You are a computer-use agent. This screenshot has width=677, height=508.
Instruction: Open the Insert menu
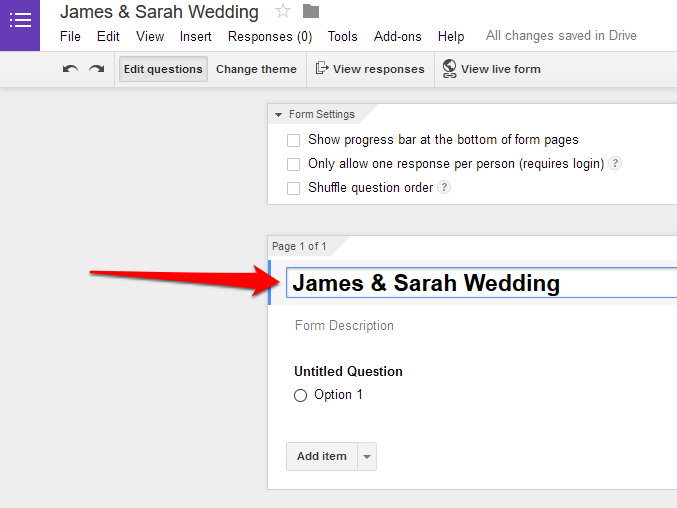[x=196, y=36]
